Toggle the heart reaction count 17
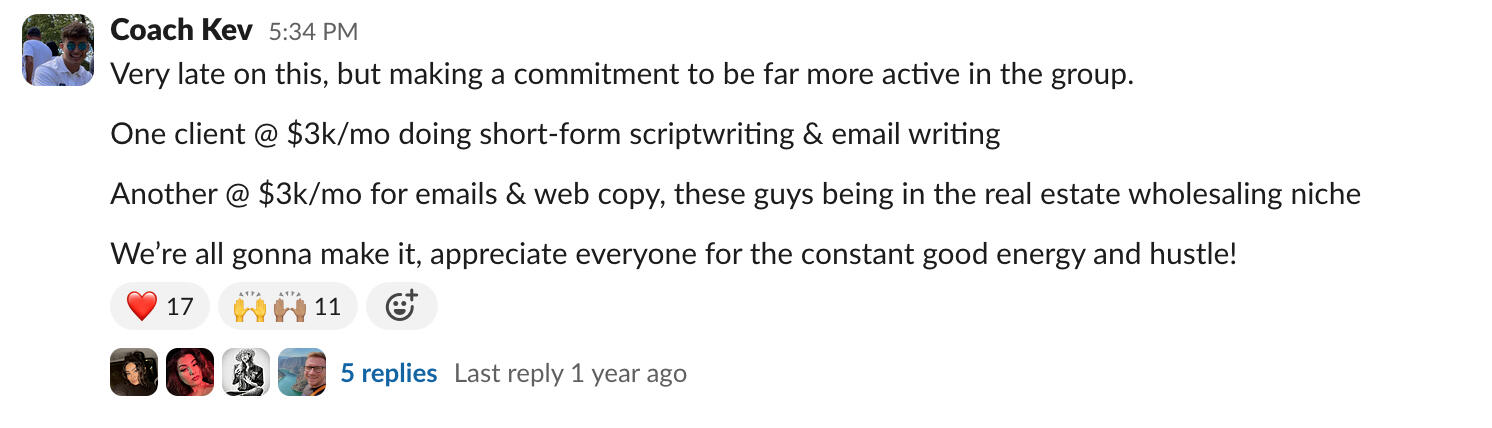This screenshot has width=1492, height=428. (x=179, y=306)
